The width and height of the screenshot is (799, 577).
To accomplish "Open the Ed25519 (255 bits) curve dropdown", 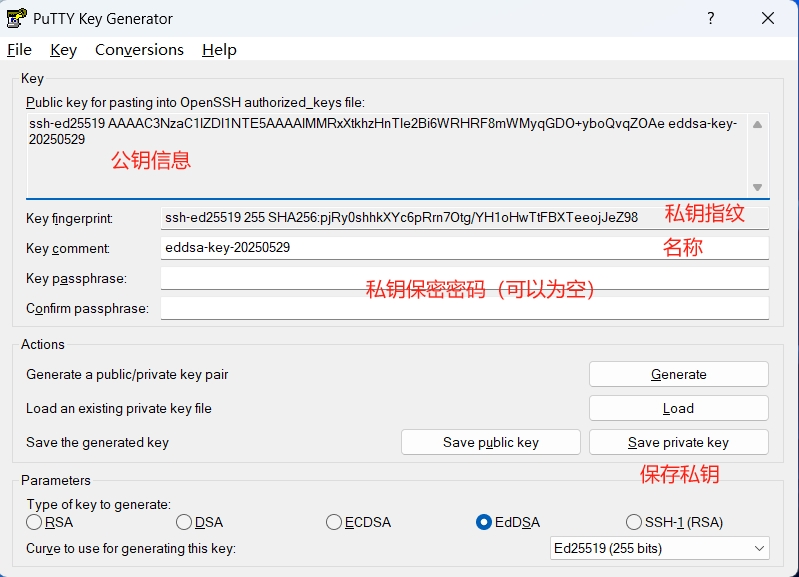I will (659, 548).
